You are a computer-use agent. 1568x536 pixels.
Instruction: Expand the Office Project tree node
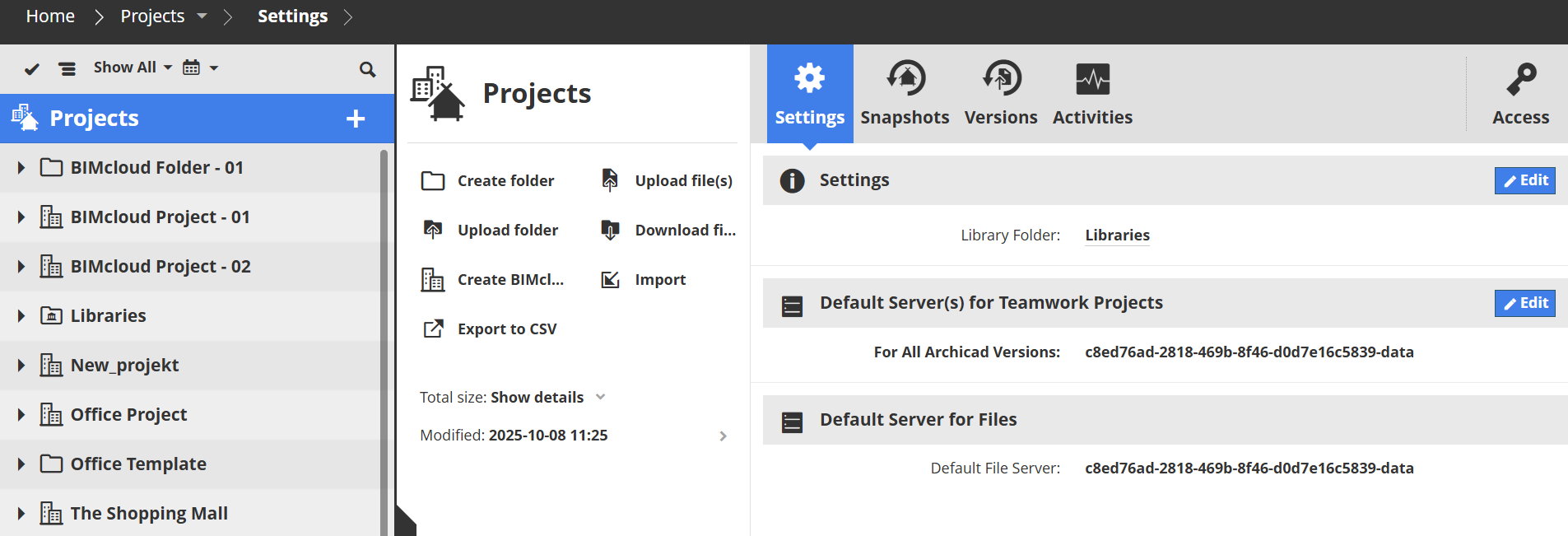point(21,415)
